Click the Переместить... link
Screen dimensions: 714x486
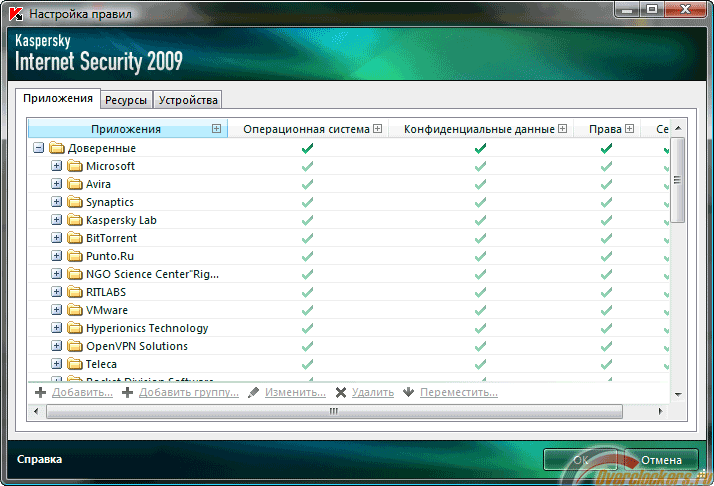pos(459,392)
